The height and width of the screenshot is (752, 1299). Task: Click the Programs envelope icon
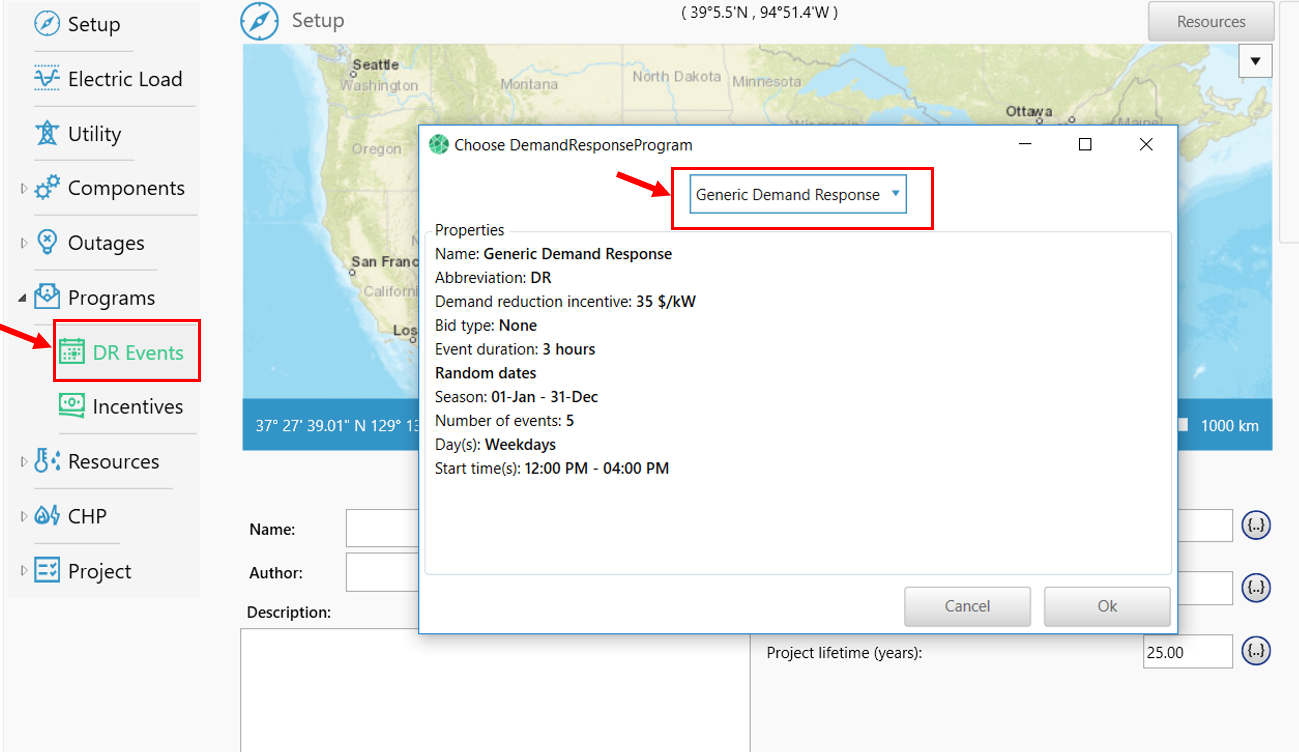click(47, 297)
